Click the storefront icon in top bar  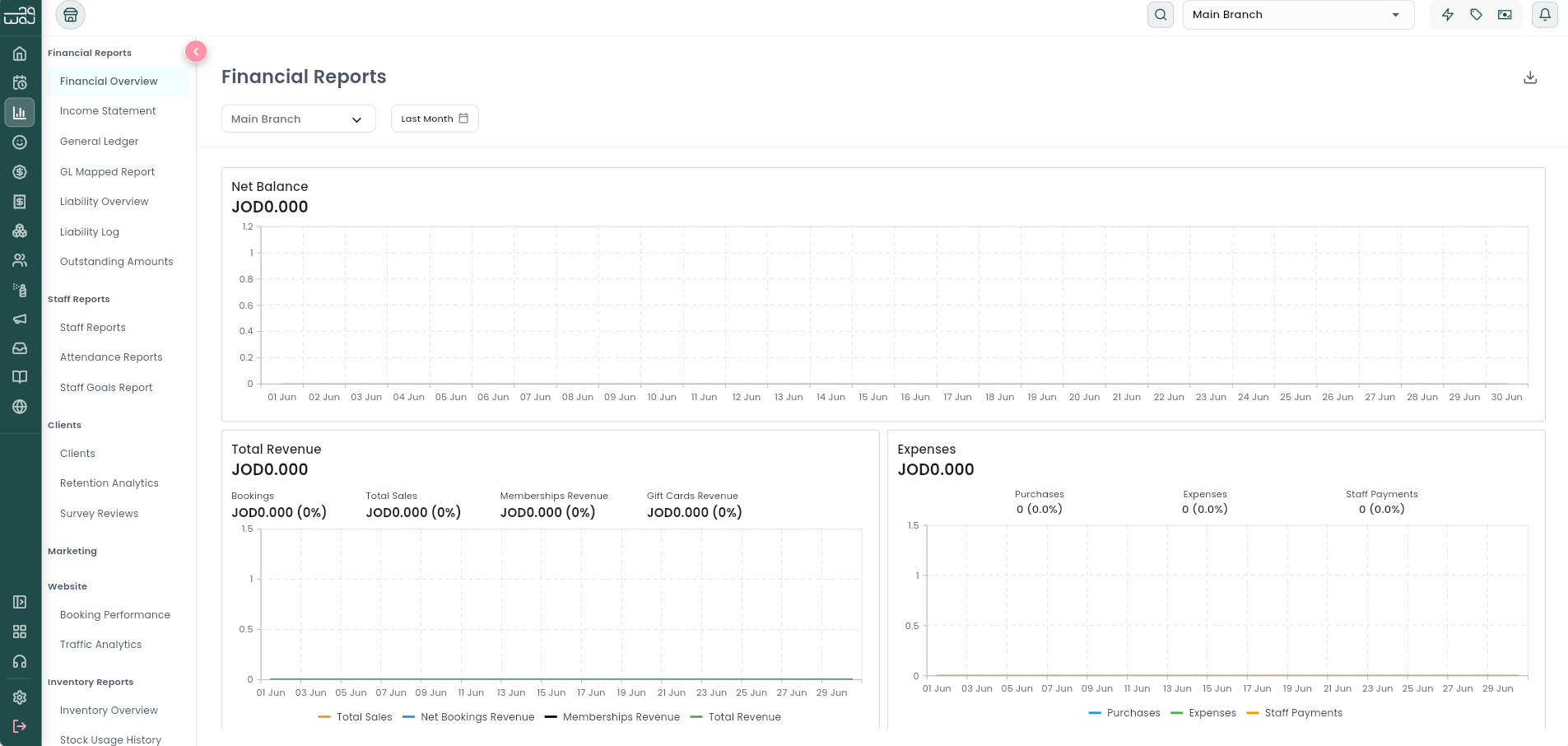coord(71,15)
